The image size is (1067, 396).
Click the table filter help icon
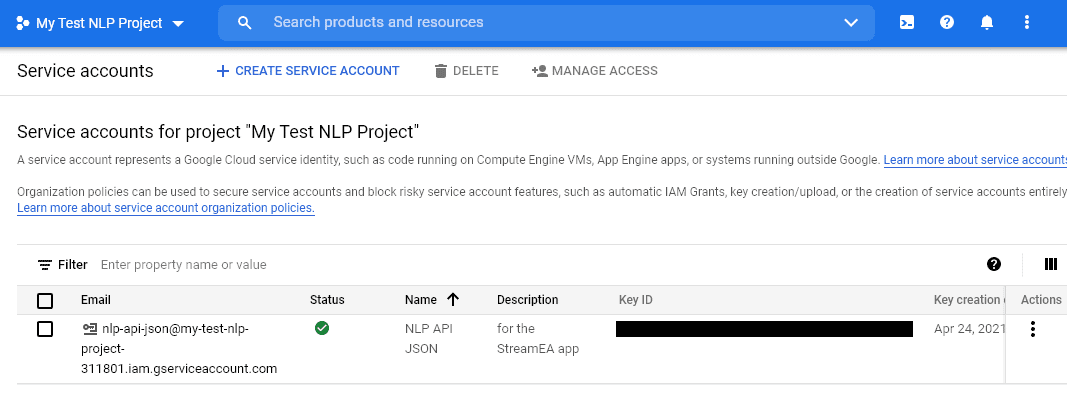(x=994, y=264)
